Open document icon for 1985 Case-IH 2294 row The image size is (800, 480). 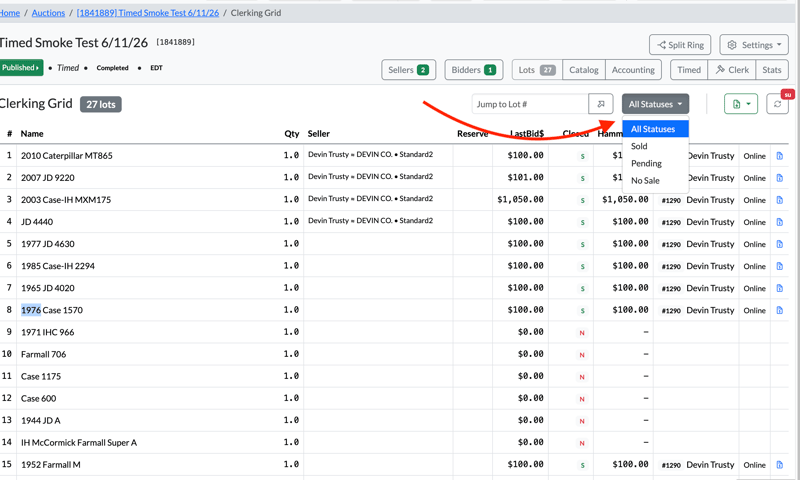pos(780,266)
